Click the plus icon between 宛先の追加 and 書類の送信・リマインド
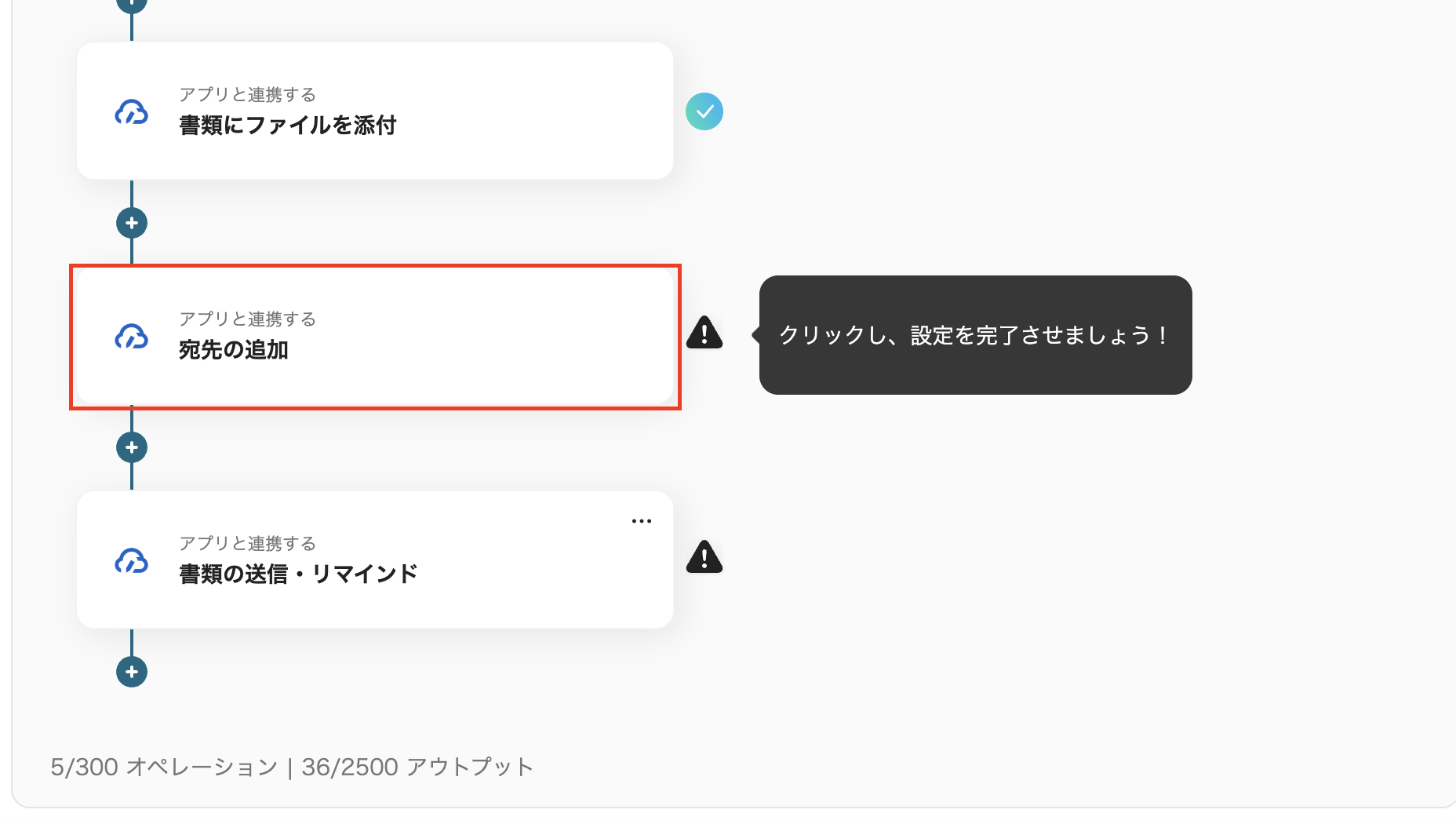The height and width of the screenshot is (824, 1456). point(131,447)
